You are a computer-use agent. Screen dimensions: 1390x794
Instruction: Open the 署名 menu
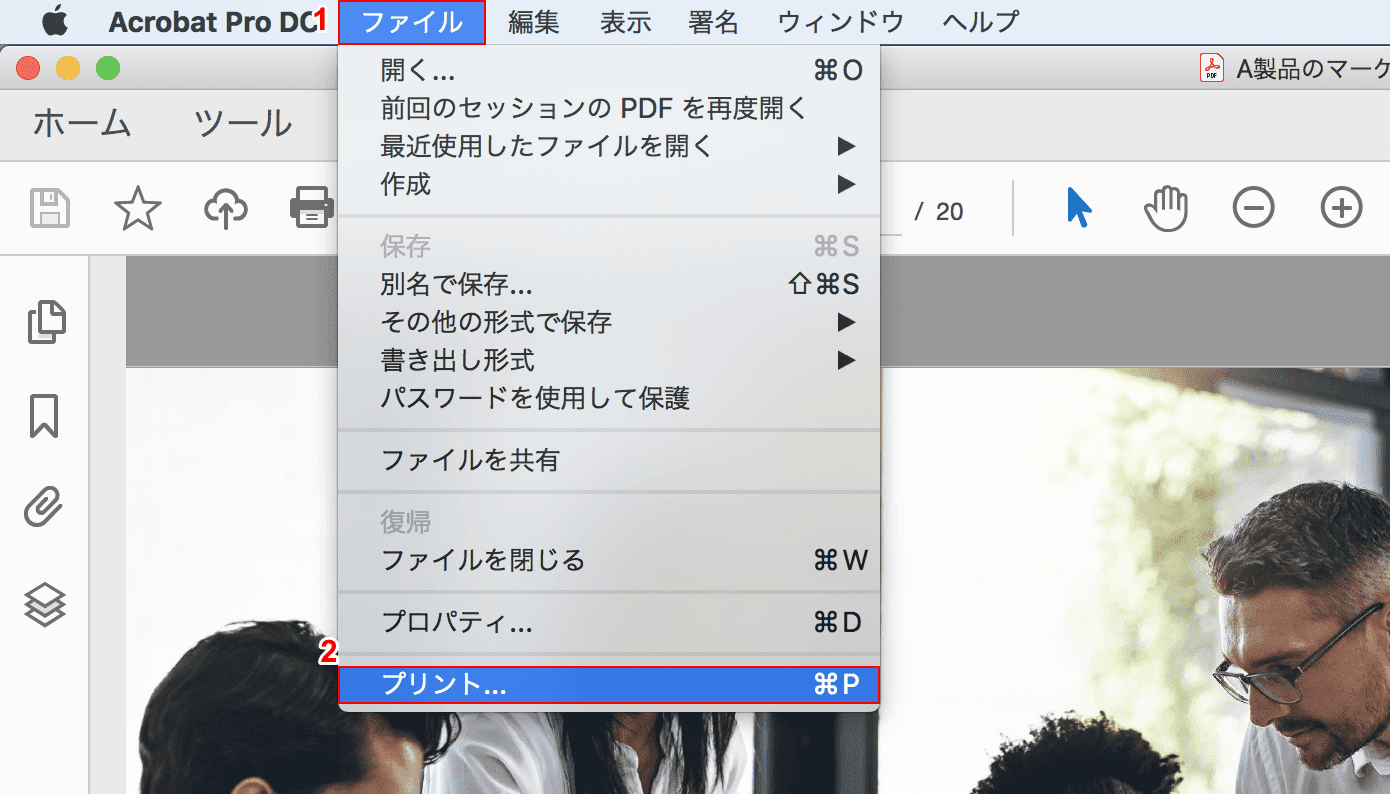click(x=714, y=22)
